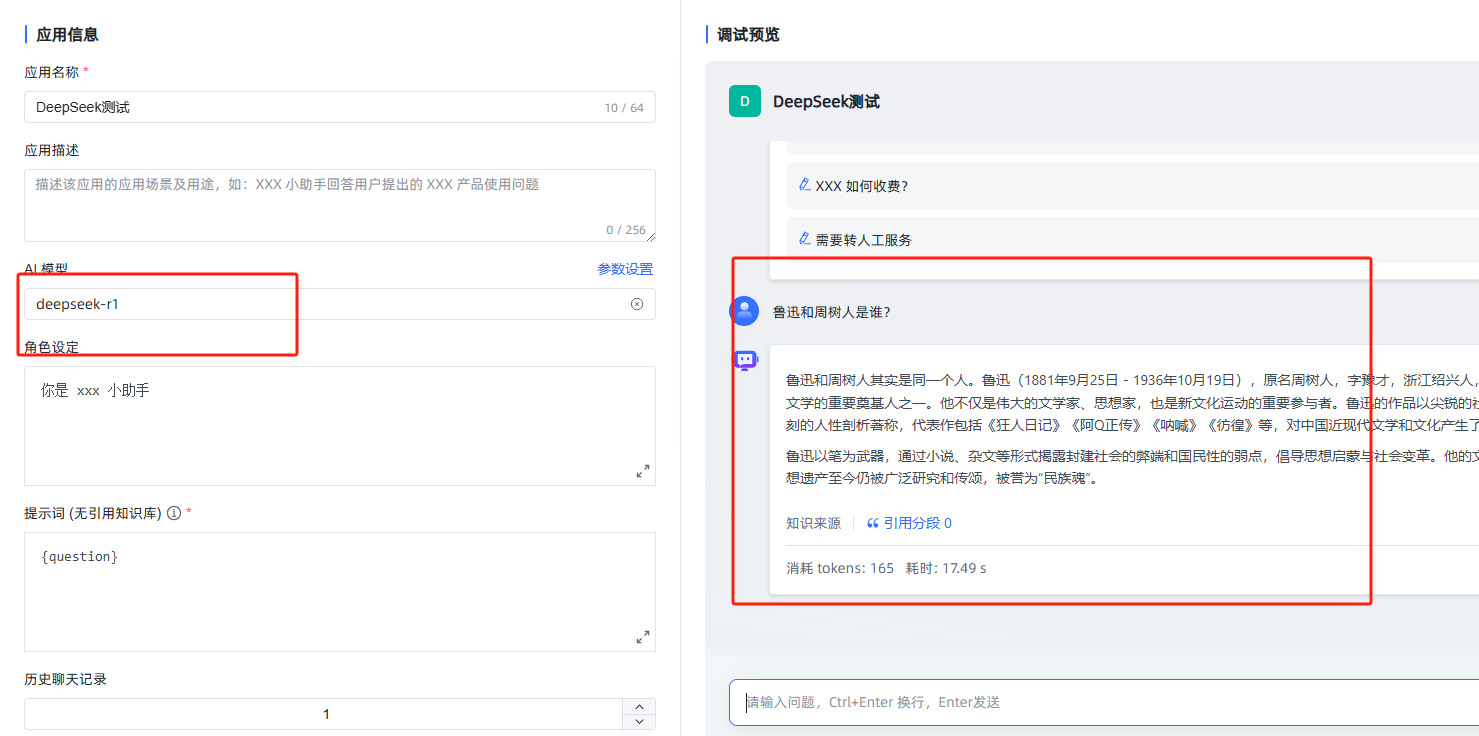This screenshot has width=1479, height=736.
Task: Click the 应用信息 section heading
Action: click(67, 35)
